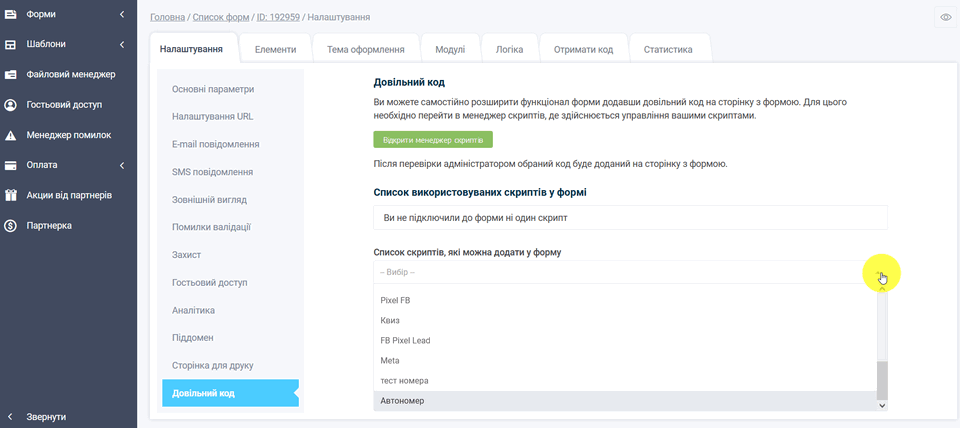Click the Акции від партнерів gift icon
This screenshot has width=960, height=428.
pos(10,195)
